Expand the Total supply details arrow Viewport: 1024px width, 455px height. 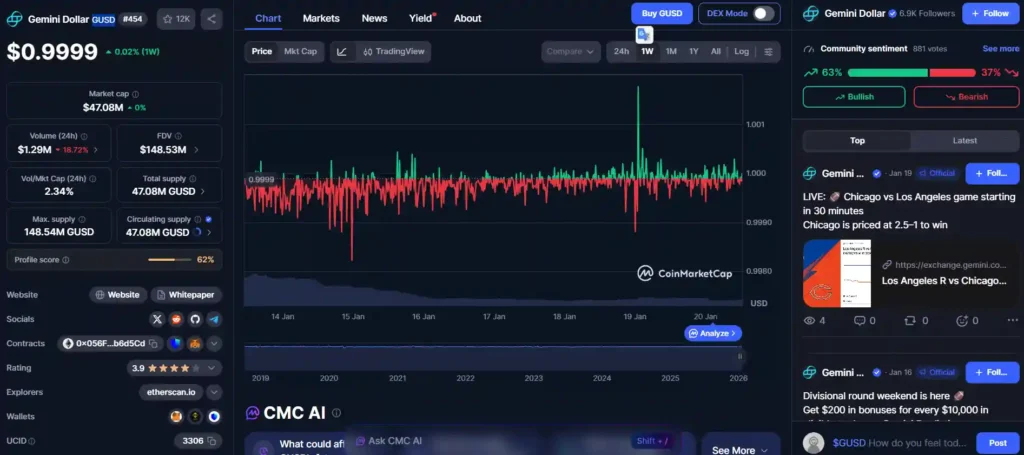[202, 191]
